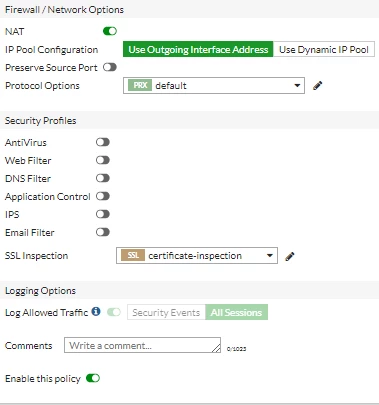The width and height of the screenshot is (379, 405).
Task: Disable the Enable this policy switch
Action: 93,378
